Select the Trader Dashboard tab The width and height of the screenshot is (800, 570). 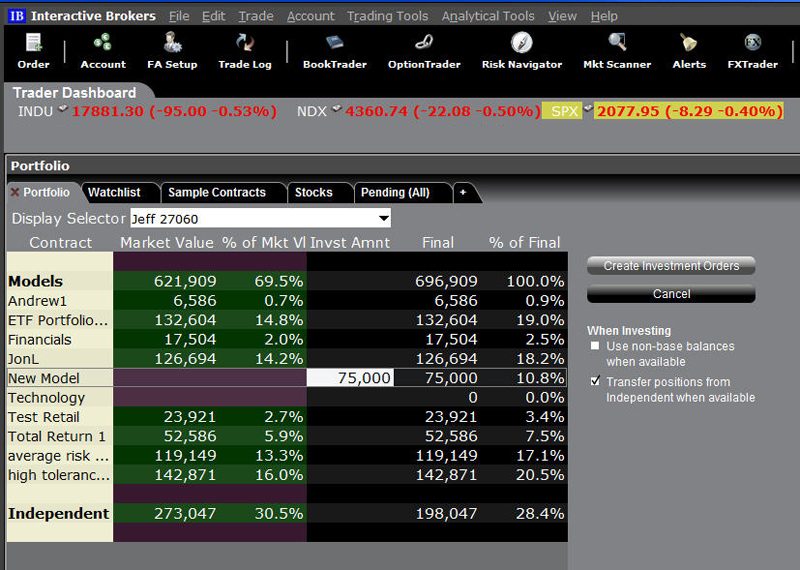point(74,93)
